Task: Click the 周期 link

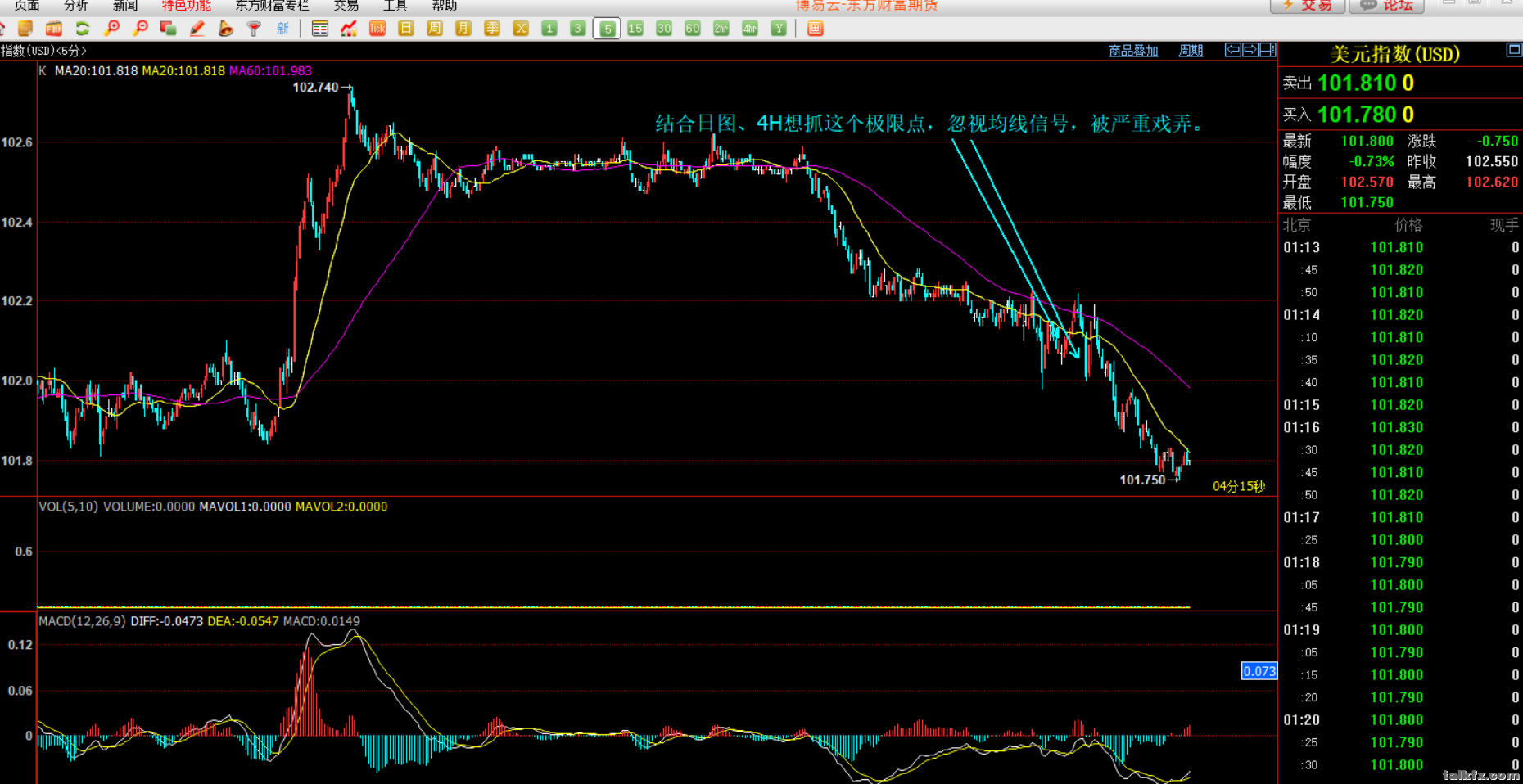Action: coord(1191,51)
